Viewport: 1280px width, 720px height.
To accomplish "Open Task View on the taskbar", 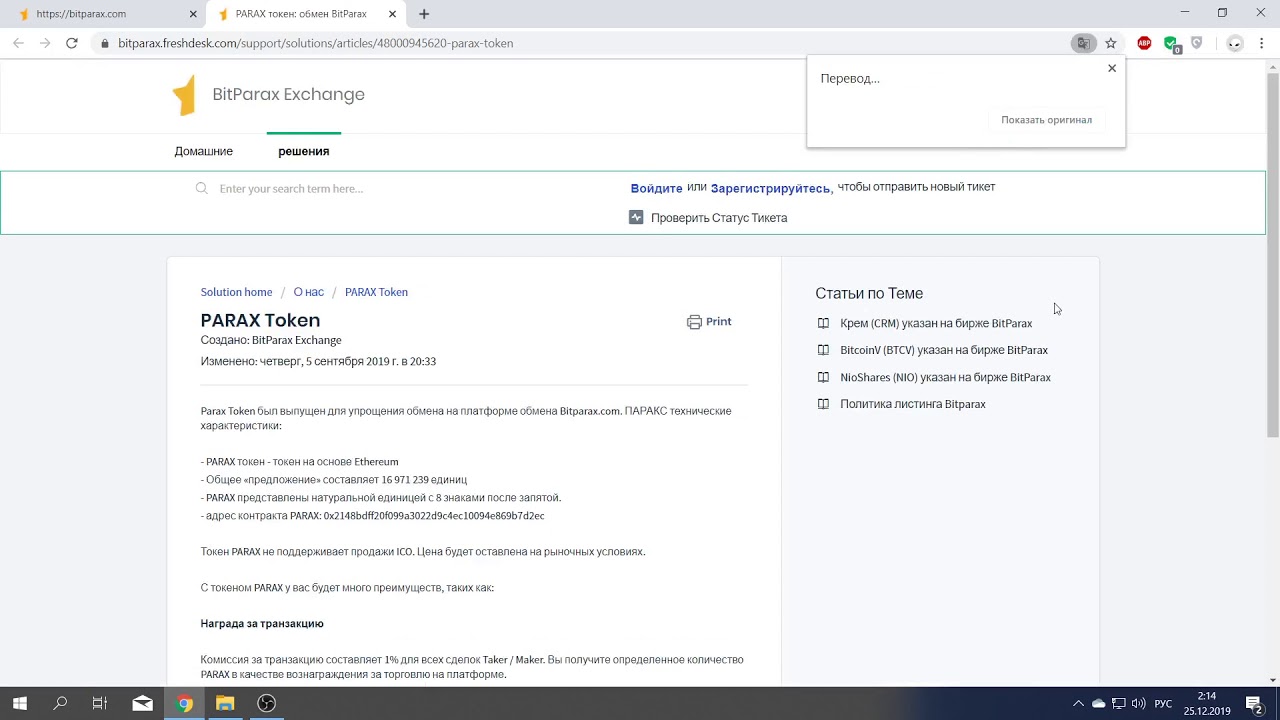I will coord(100,703).
